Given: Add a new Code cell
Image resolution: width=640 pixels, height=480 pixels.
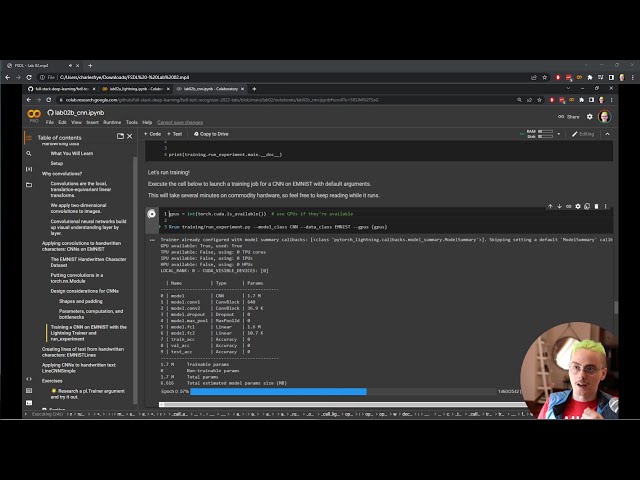Looking at the screenshot, I should click(x=152, y=134).
